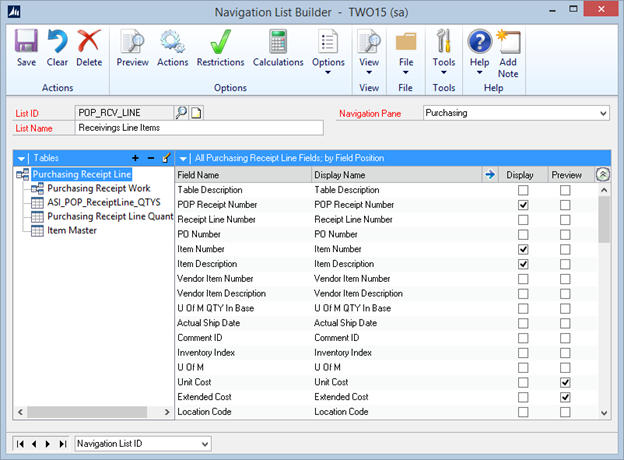624x460 pixels.
Task: Open the fields list header dropdown
Action: [x=183, y=159]
